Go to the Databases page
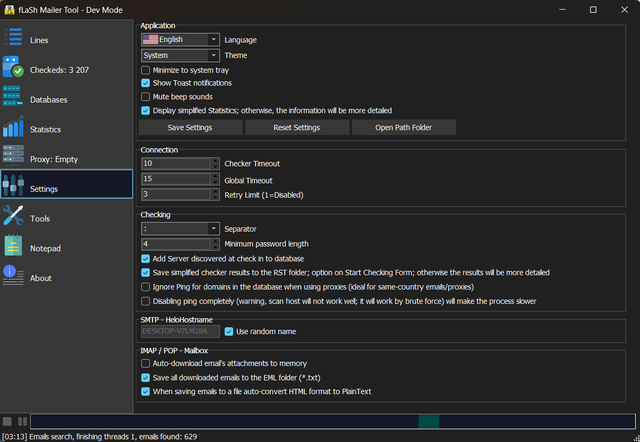This screenshot has height=442, width=640. pos(49,100)
